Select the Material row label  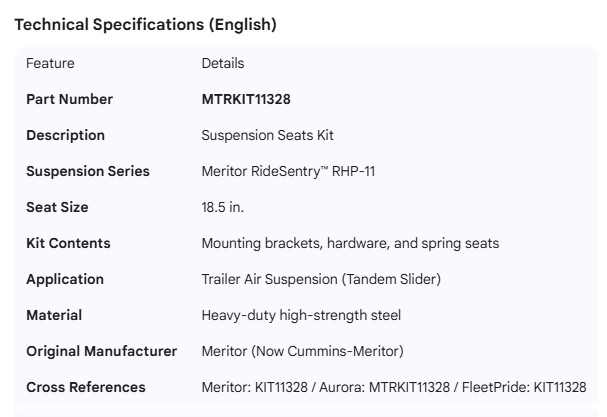coord(54,315)
